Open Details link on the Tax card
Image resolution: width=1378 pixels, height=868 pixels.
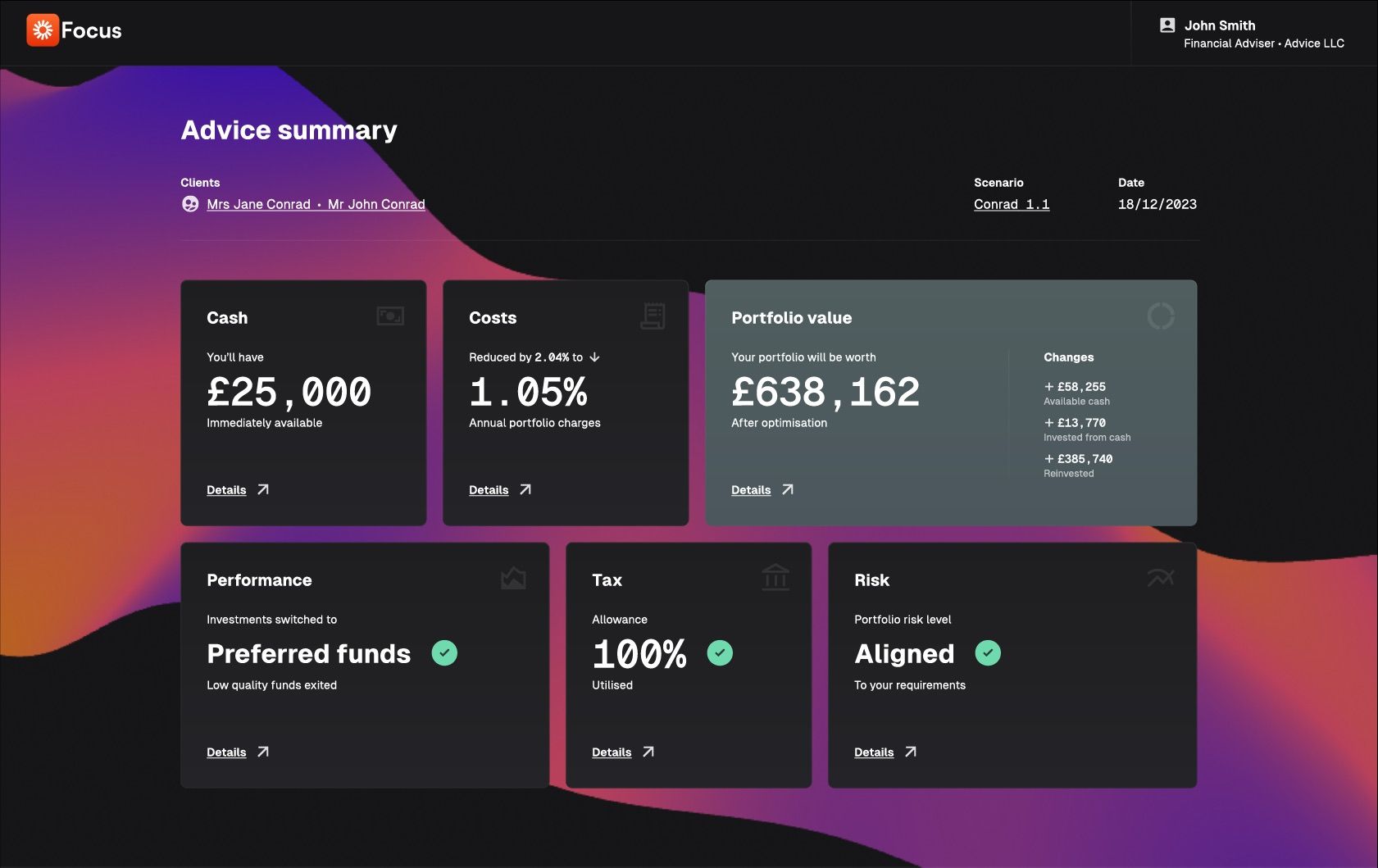pyautogui.click(x=612, y=752)
